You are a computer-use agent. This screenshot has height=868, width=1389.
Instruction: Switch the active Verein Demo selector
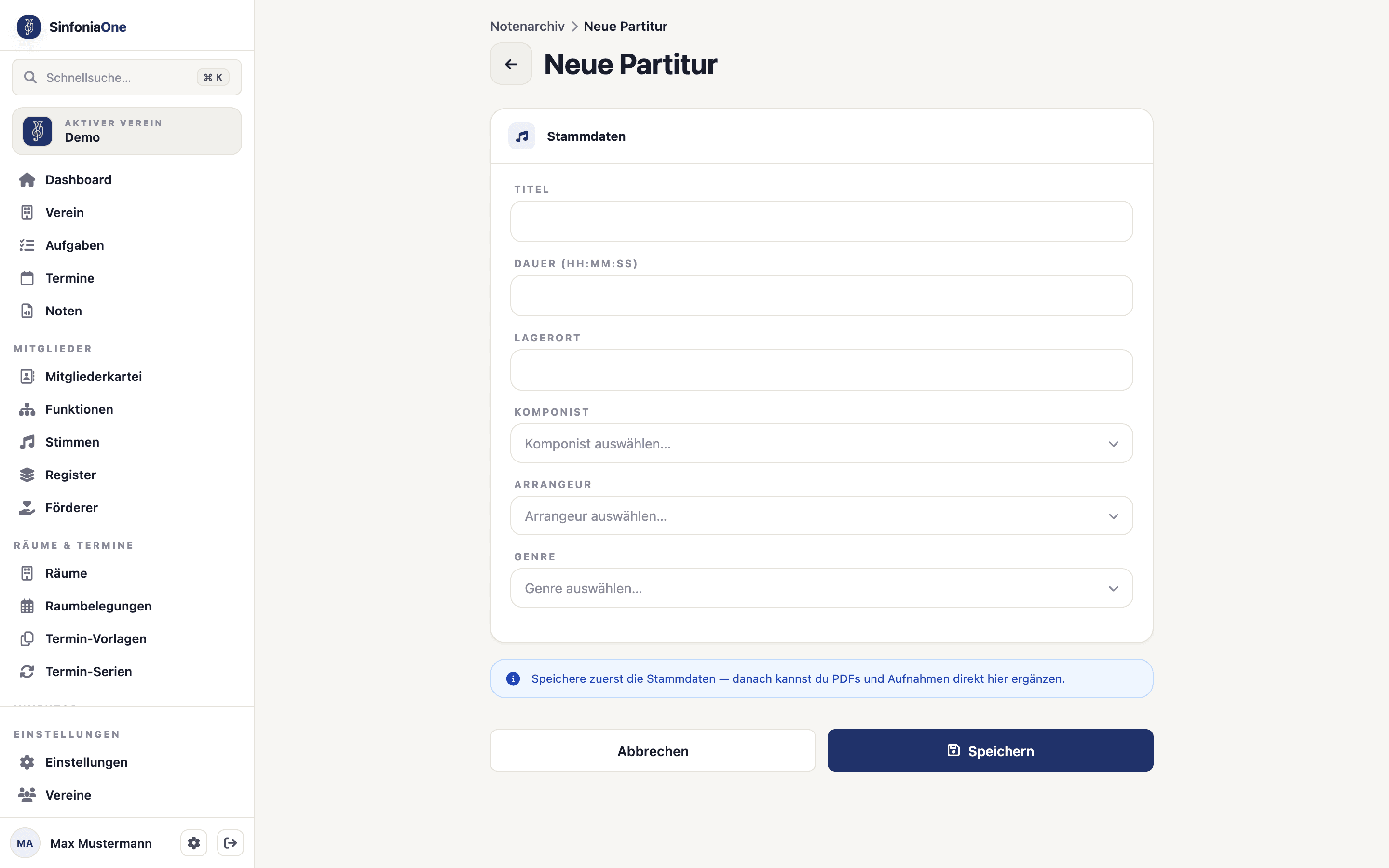[127, 131]
